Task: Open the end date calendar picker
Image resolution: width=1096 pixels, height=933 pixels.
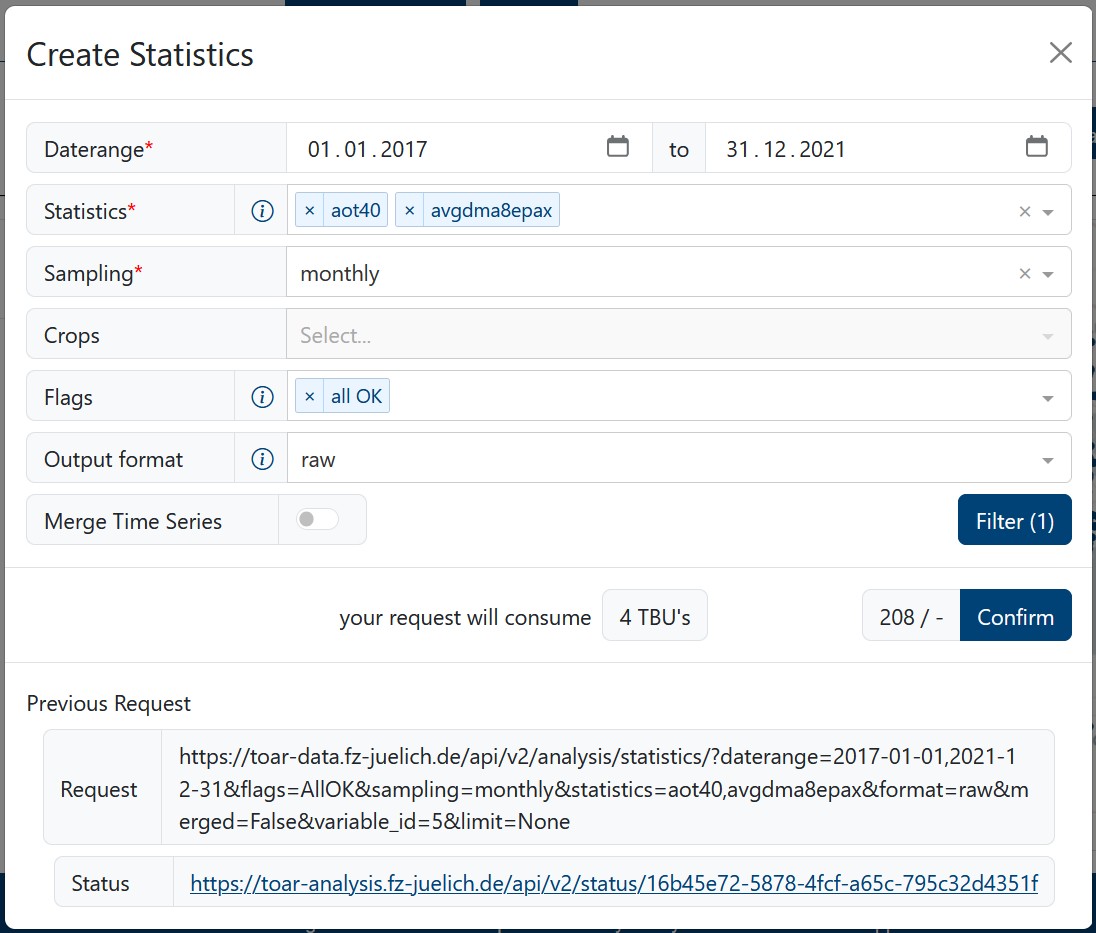Action: tap(1037, 147)
